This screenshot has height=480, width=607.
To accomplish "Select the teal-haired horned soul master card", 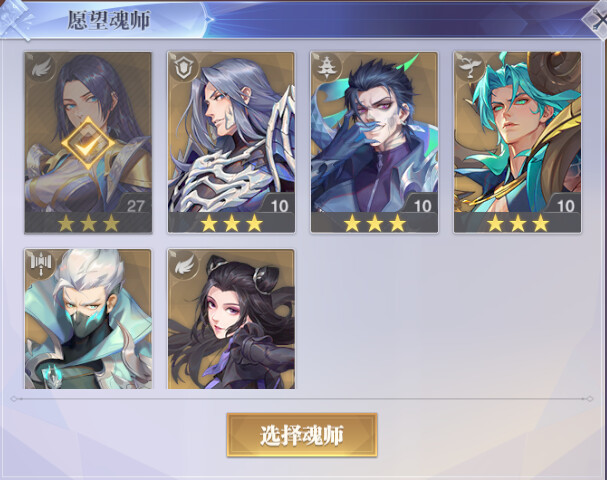I will coord(517,142).
